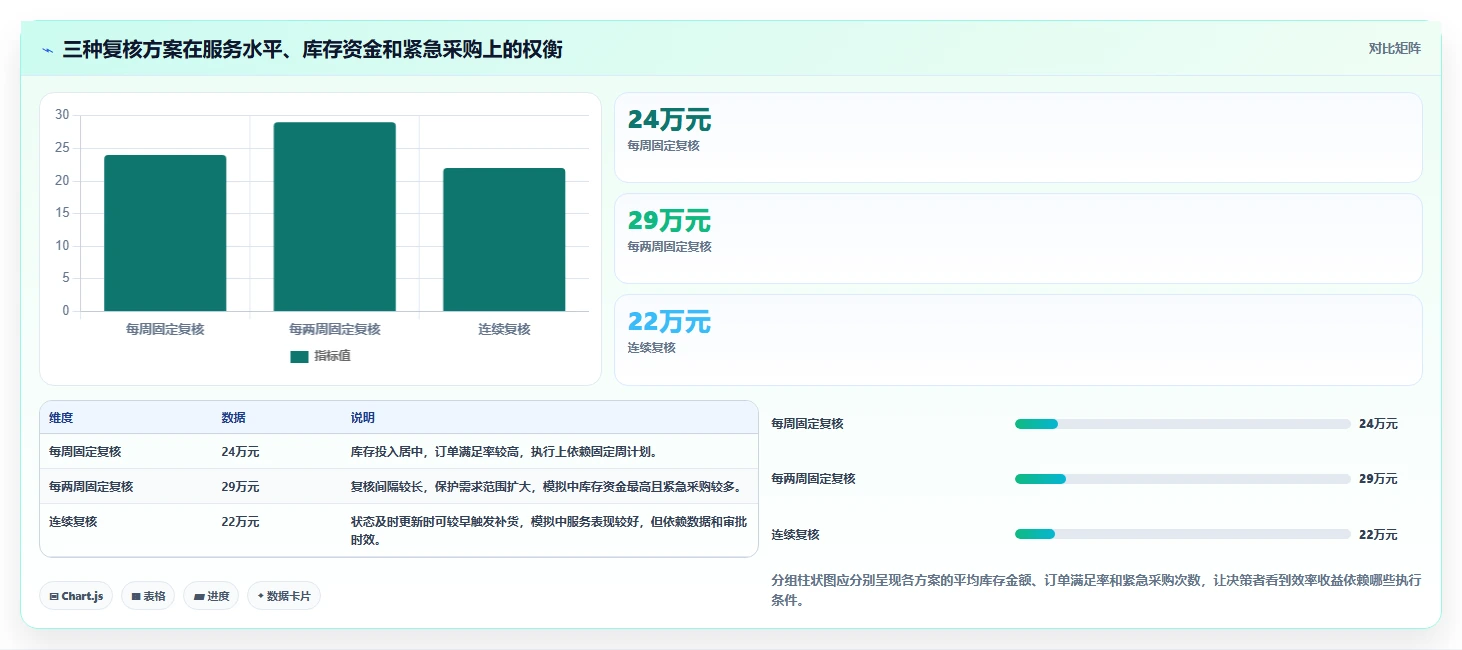1462x650 pixels.
Task: Click the 表格 tag
Action: pyautogui.click(x=148, y=596)
